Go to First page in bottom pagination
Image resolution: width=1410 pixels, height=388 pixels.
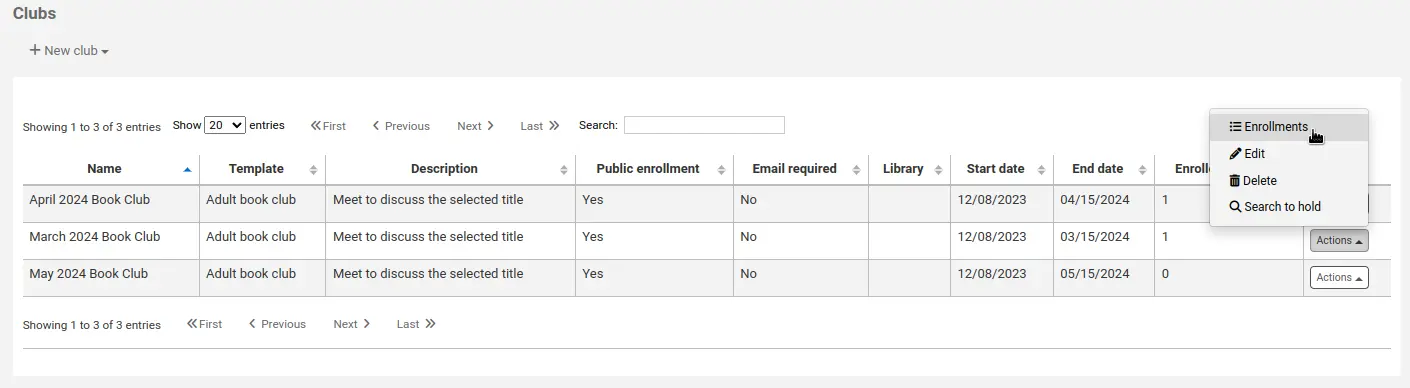coord(204,324)
